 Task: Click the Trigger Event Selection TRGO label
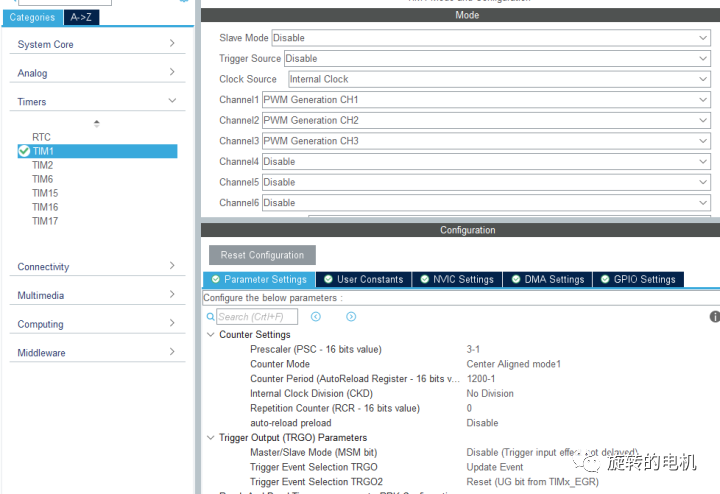click(314, 467)
